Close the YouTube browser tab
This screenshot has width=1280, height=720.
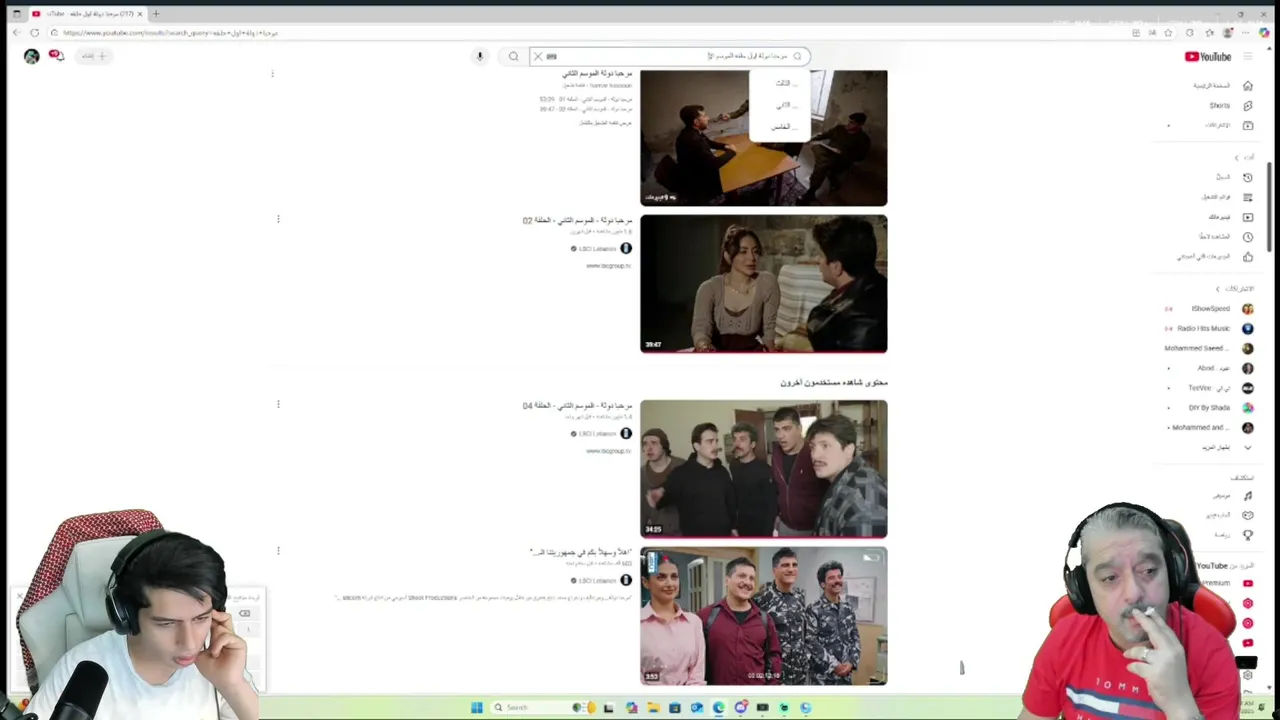(x=140, y=14)
